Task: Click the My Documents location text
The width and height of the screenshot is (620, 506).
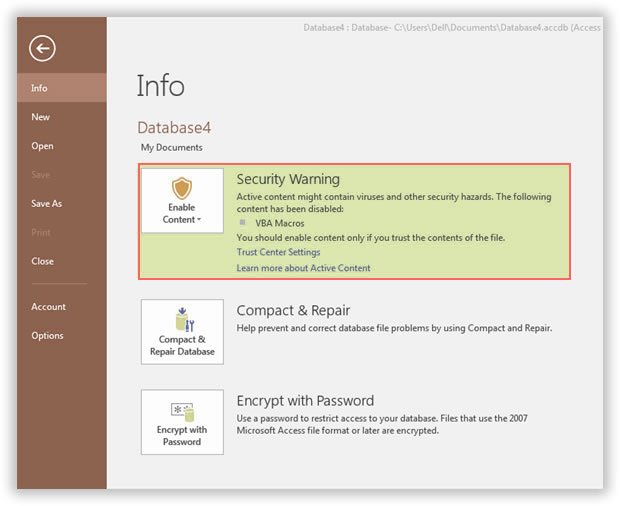Action: point(171,148)
